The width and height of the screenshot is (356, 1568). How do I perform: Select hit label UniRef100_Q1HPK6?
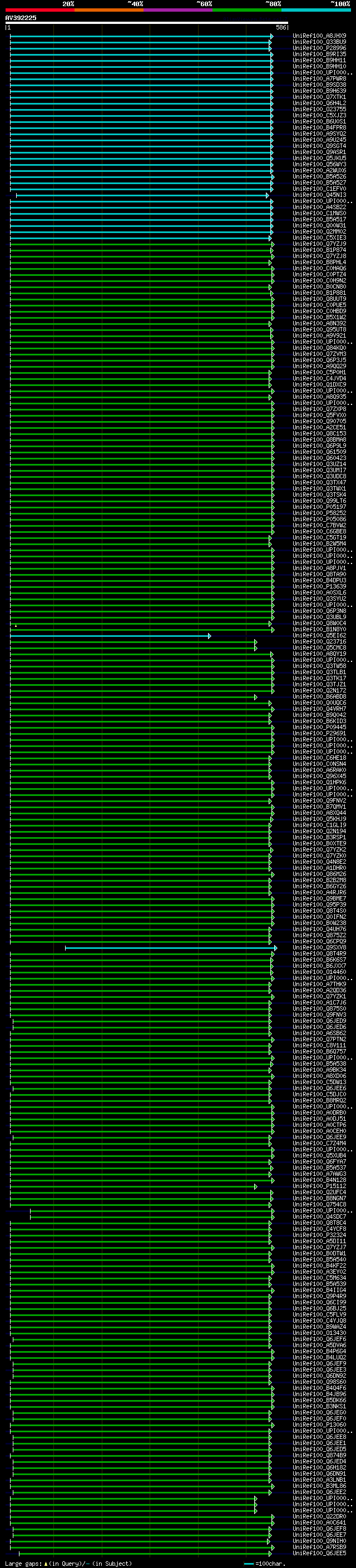pyautogui.click(x=319, y=782)
